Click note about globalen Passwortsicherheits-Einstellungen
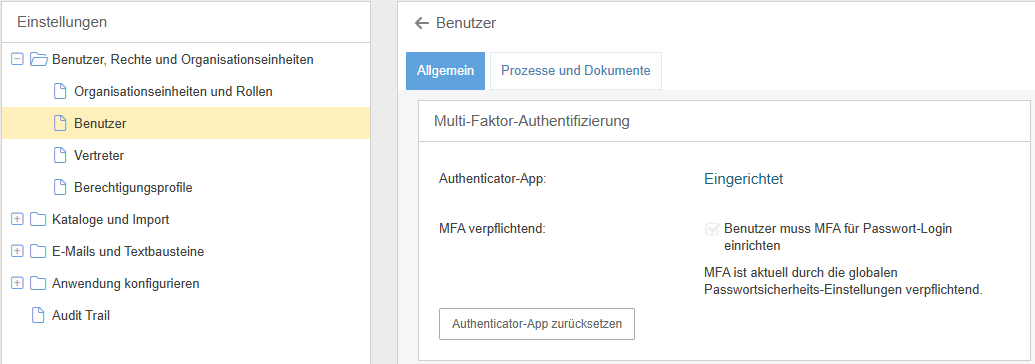The image size is (1035, 364). pos(844,281)
